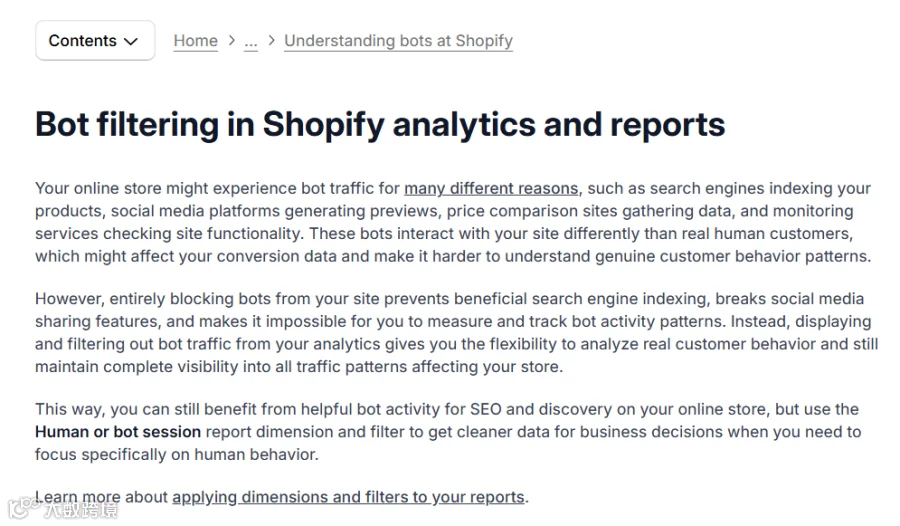Open applying dimensions and filters to your reports
Screen dimensions: 900x526
348,497
